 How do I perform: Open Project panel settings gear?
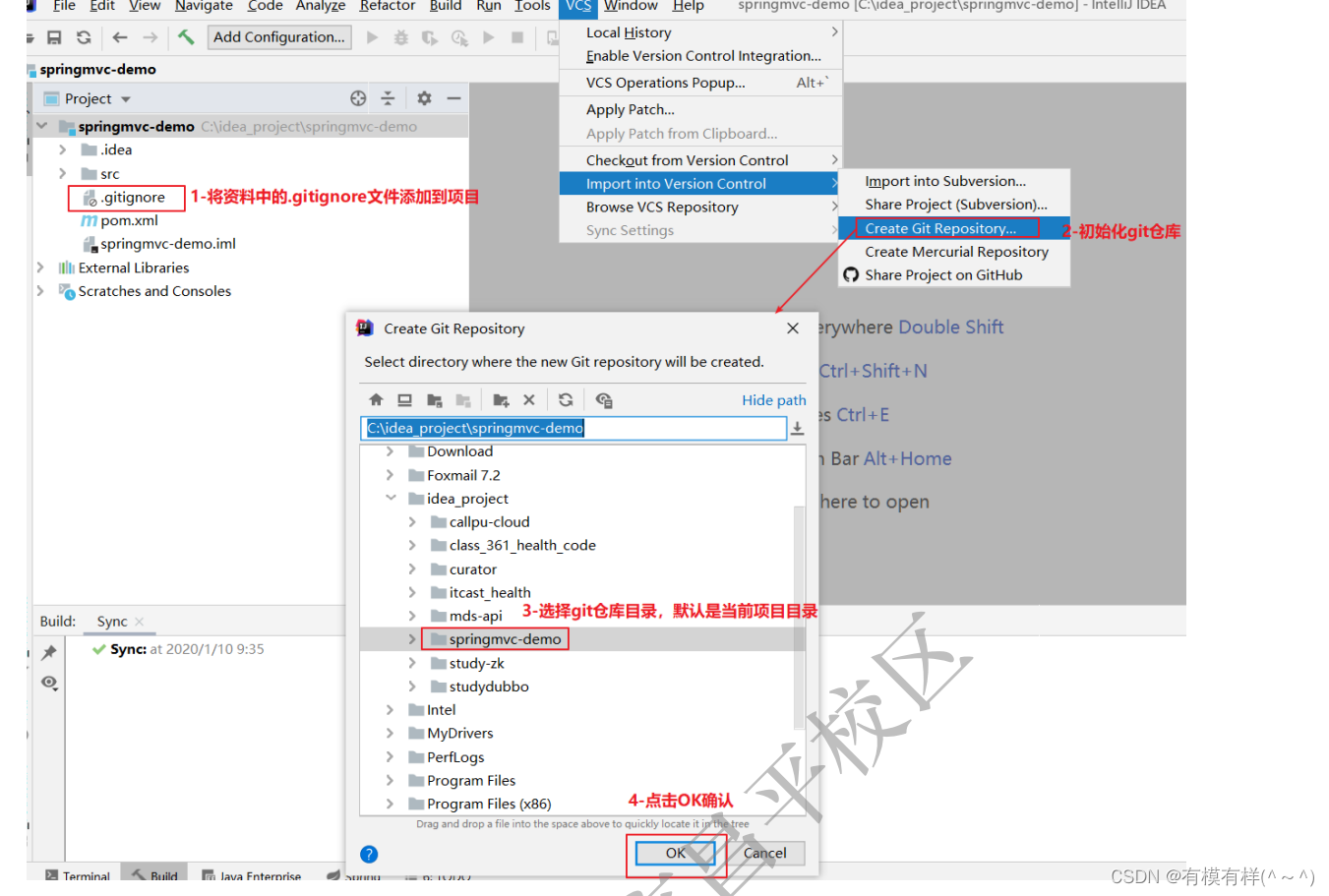424,98
